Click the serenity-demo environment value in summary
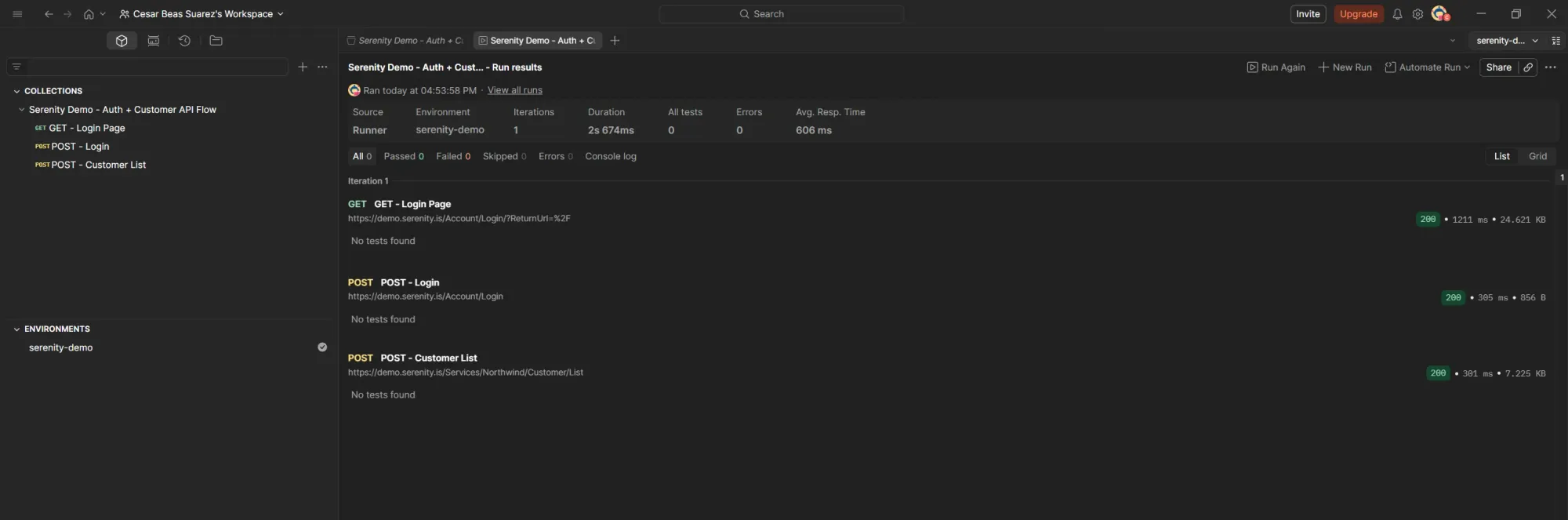The height and width of the screenshot is (520, 1568). (450, 130)
